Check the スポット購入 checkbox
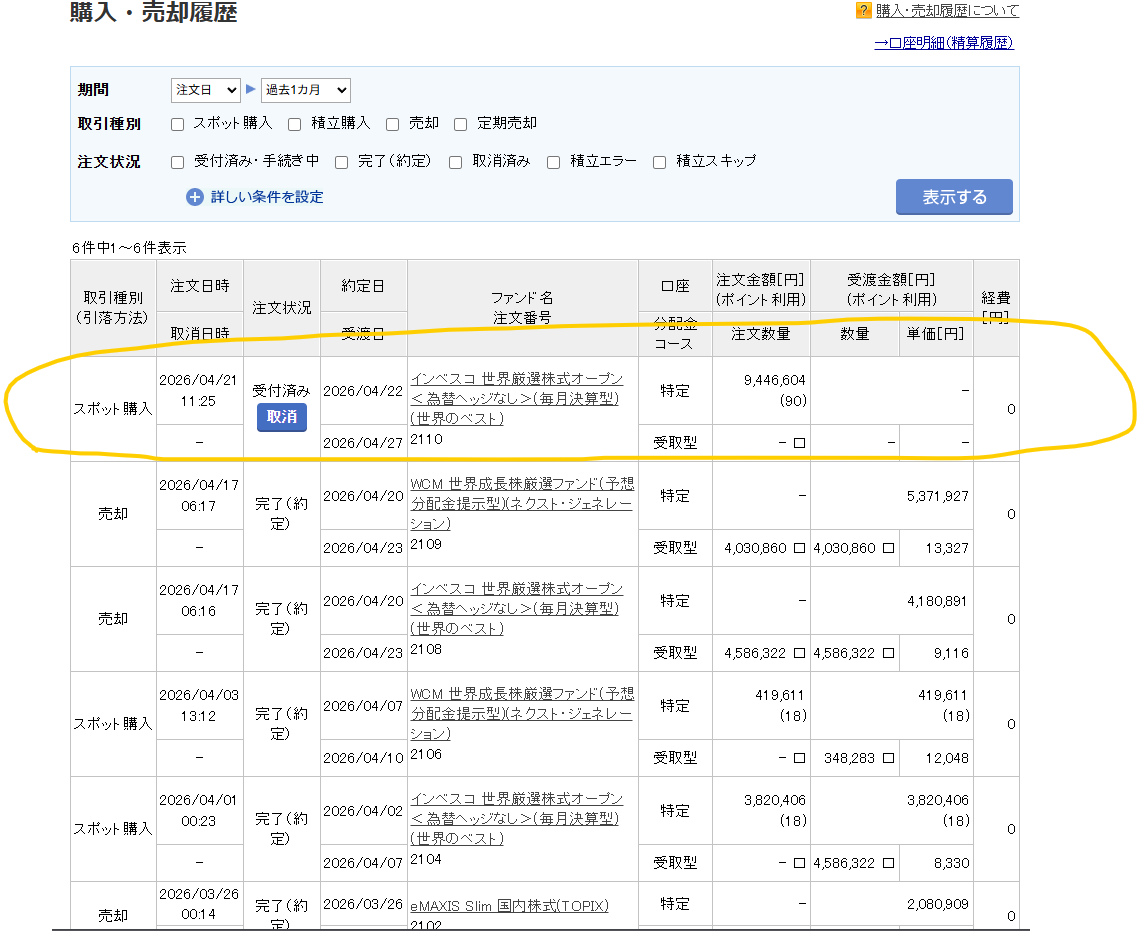 coord(178,124)
